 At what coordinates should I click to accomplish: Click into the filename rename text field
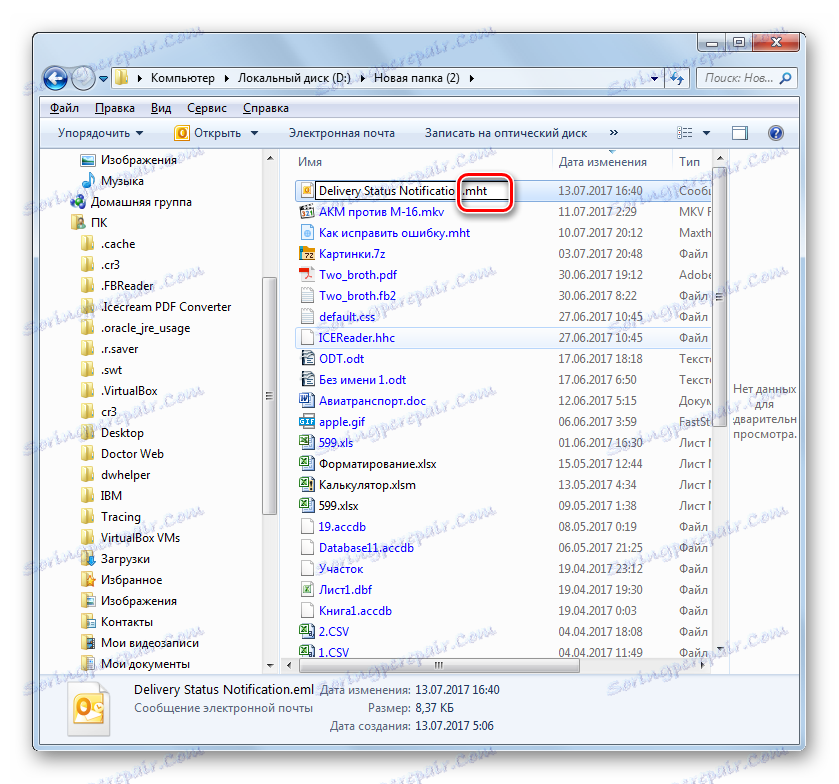[412, 191]
